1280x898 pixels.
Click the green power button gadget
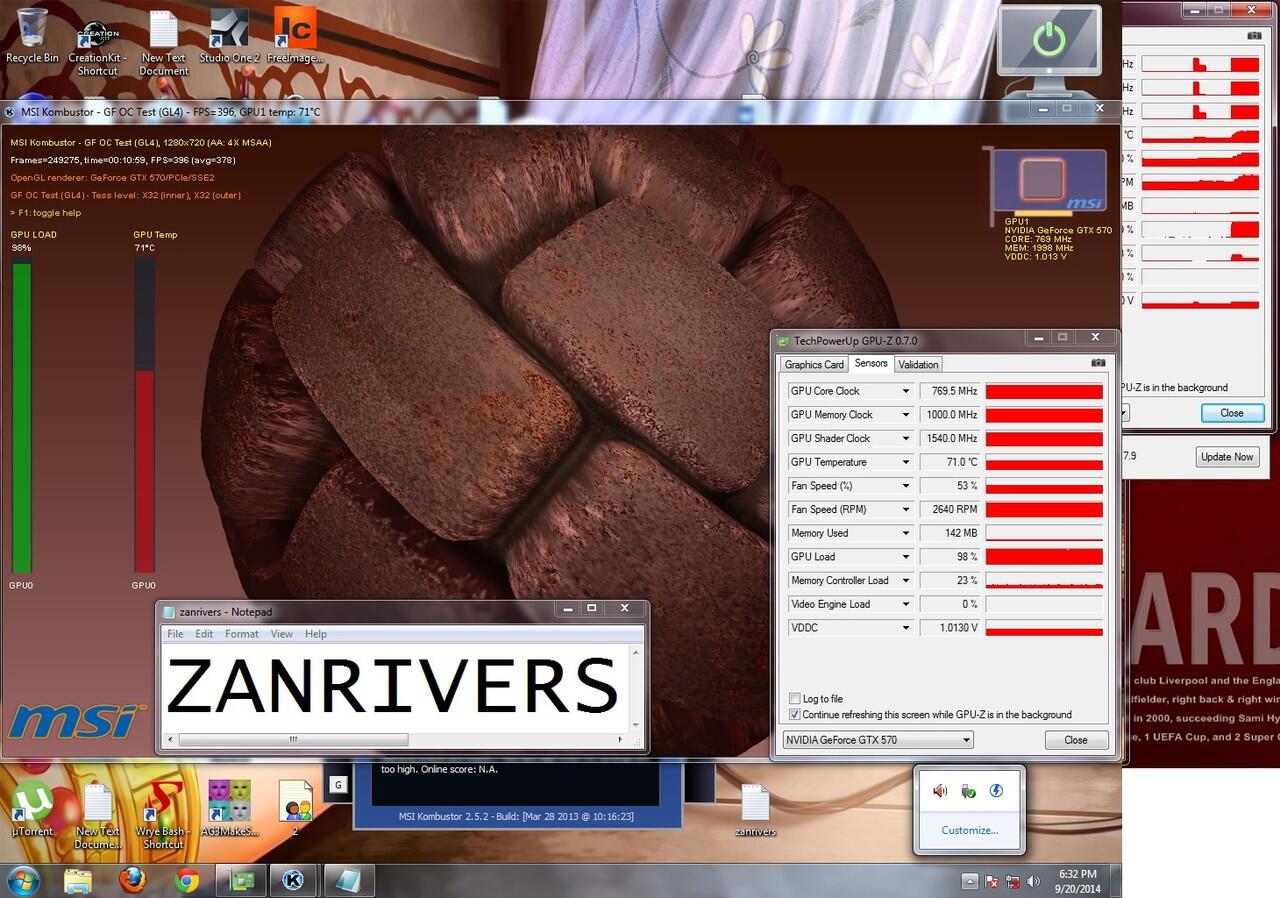tap(1049, 40)
